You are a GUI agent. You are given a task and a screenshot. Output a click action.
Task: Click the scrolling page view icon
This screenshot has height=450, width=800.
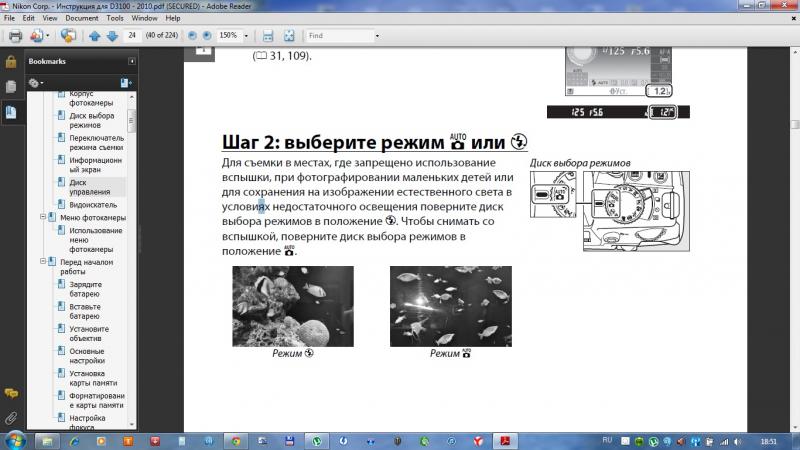click(x=268, y=36)
